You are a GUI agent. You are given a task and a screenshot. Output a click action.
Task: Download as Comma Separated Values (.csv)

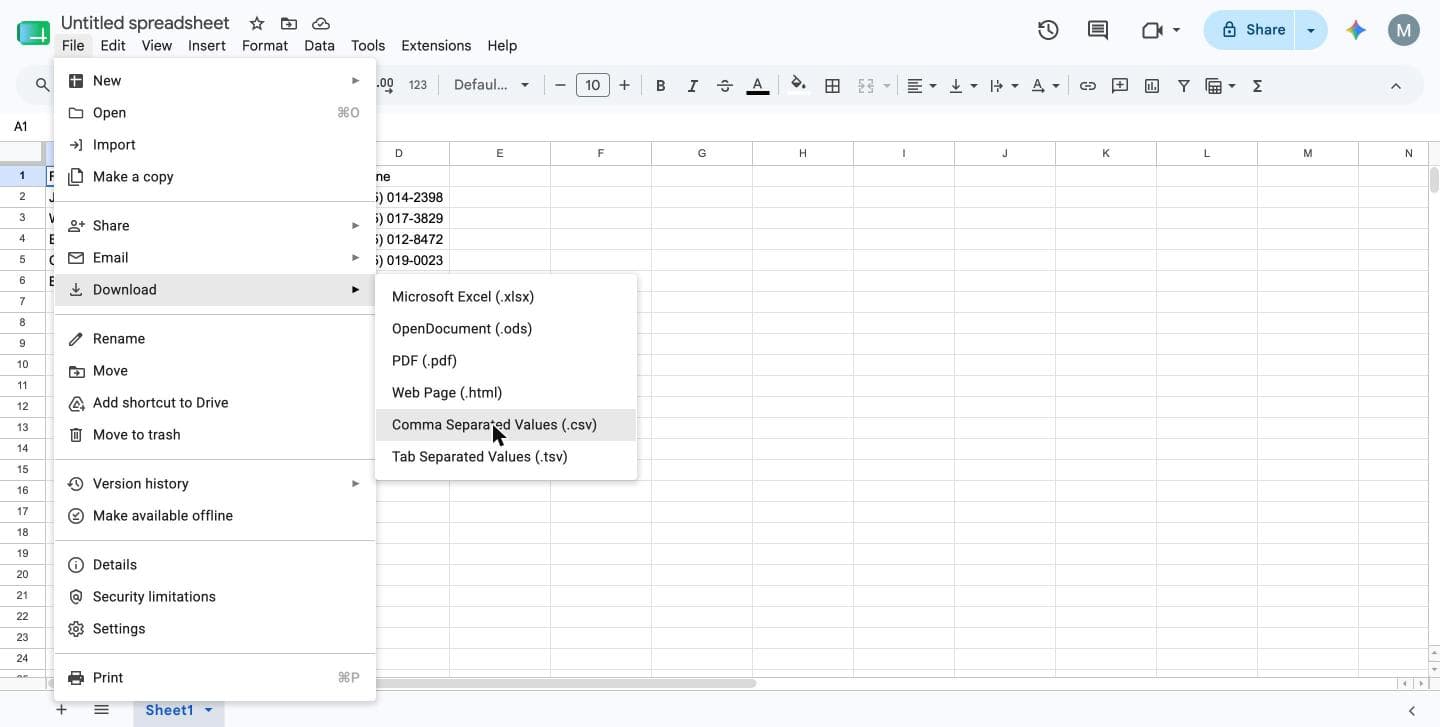coord(506,425)
